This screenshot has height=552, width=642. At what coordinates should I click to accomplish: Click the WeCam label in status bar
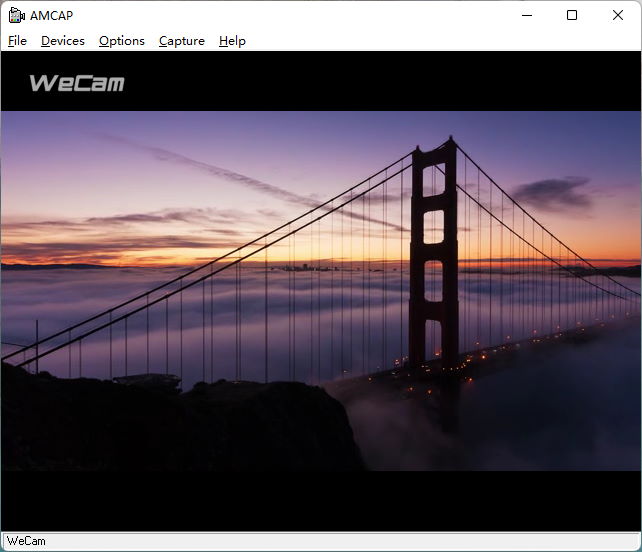point(26,541)
